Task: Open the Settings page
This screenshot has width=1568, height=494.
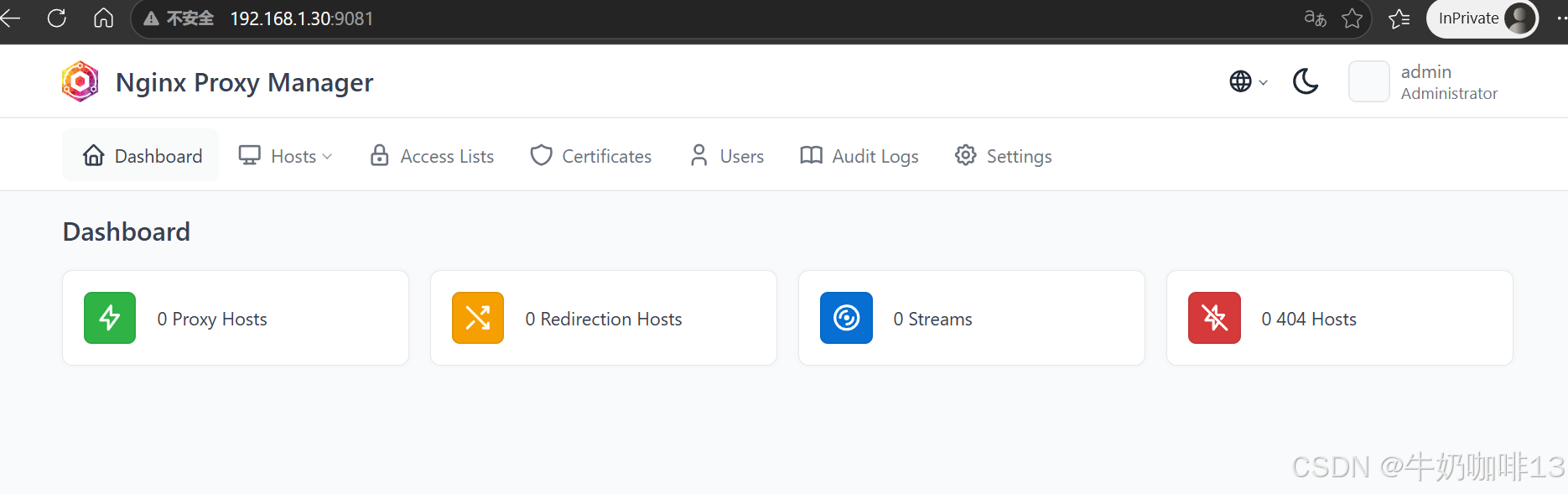Action: pyautogui.click(x=1003, y=156)
